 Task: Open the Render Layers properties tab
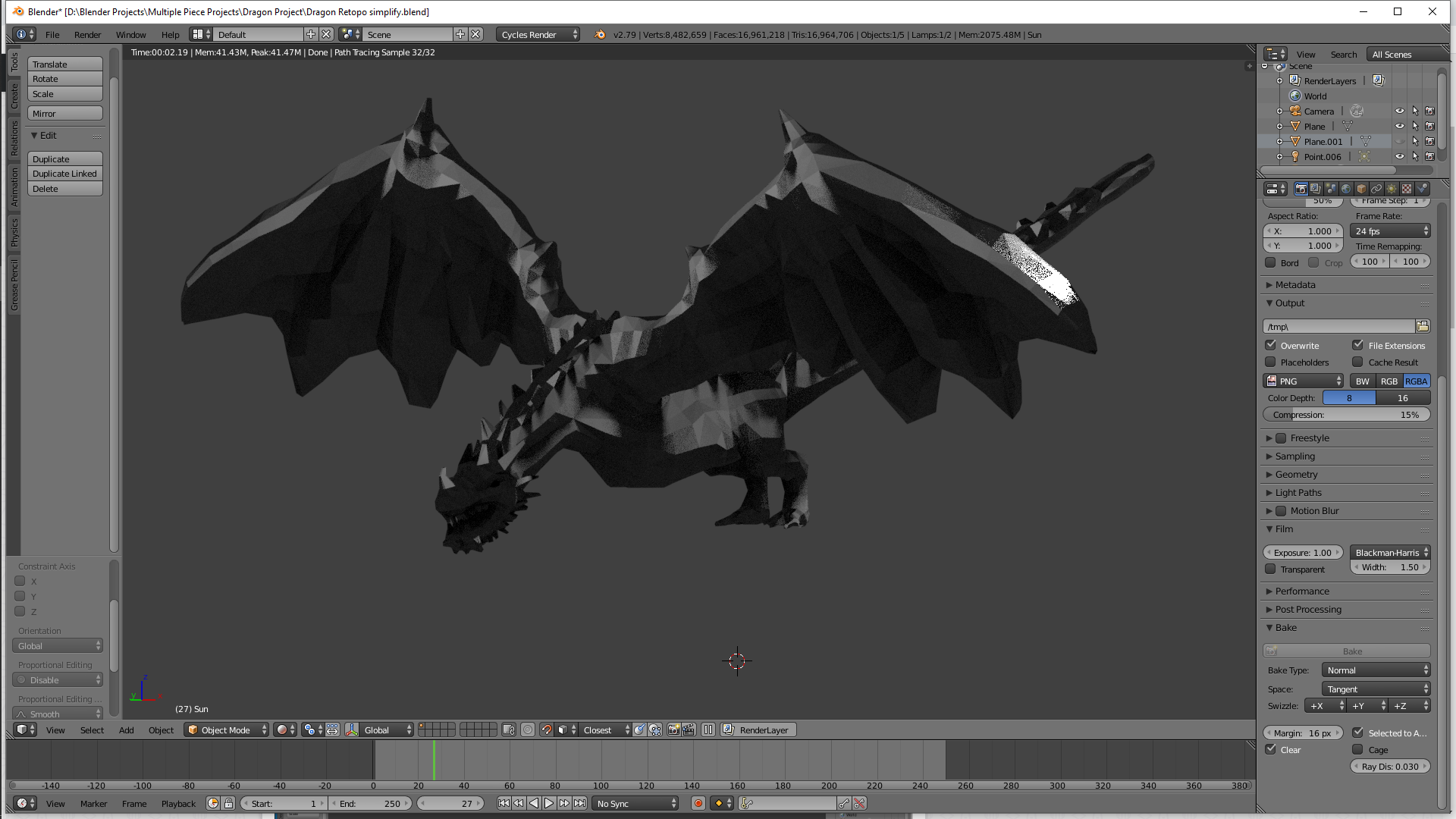[x=1316, y=189]
